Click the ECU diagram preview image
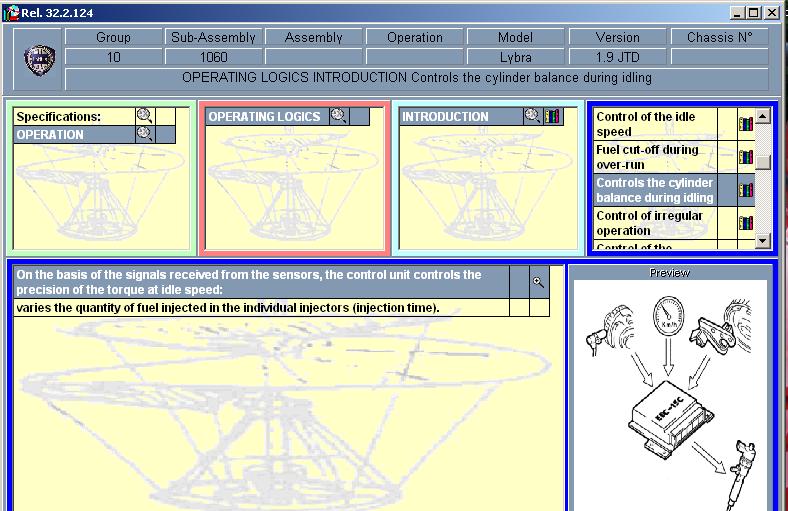 pos(668,395)
